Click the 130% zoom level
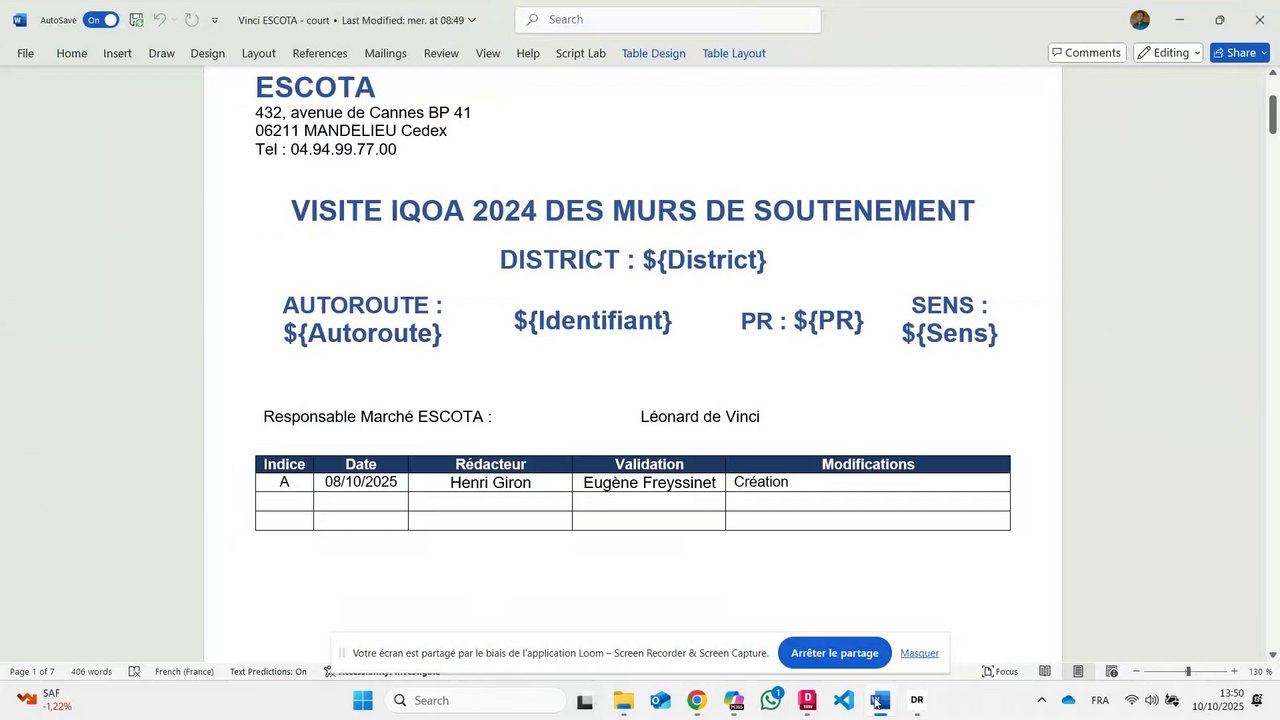This screenshot has height=720, width=1280. coord(1260,671)
